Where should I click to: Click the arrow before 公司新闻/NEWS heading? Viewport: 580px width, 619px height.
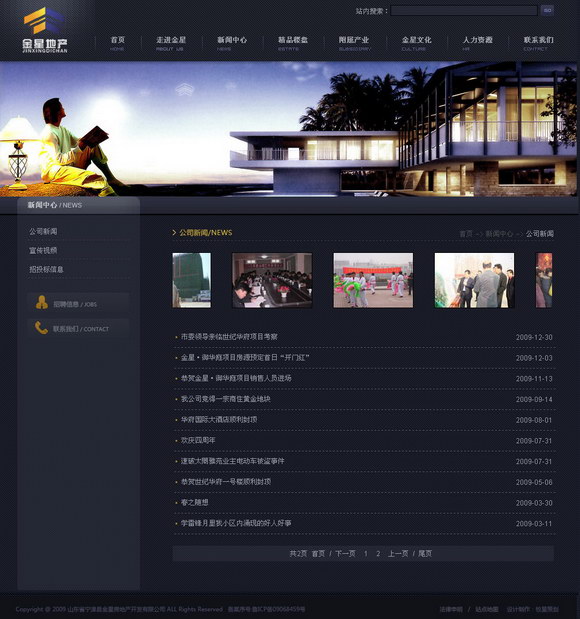[x=174, y=233]
